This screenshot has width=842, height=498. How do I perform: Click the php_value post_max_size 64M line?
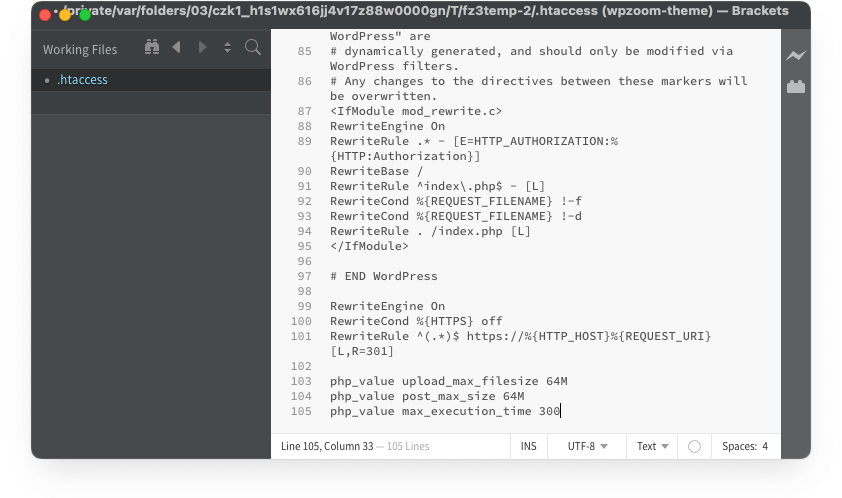(427, 396)
